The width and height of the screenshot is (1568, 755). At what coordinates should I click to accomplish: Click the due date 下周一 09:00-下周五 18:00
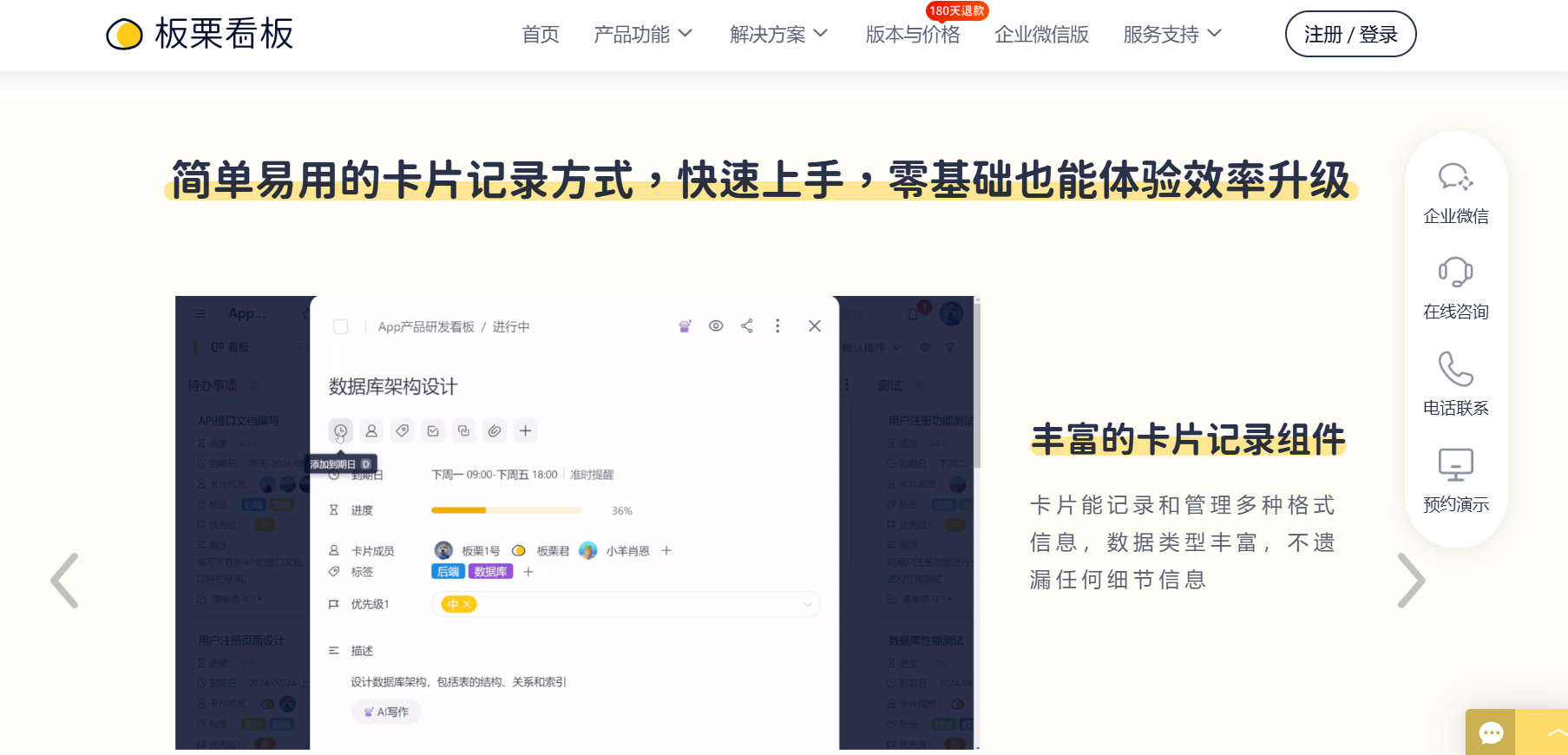[x=495, y=475]
